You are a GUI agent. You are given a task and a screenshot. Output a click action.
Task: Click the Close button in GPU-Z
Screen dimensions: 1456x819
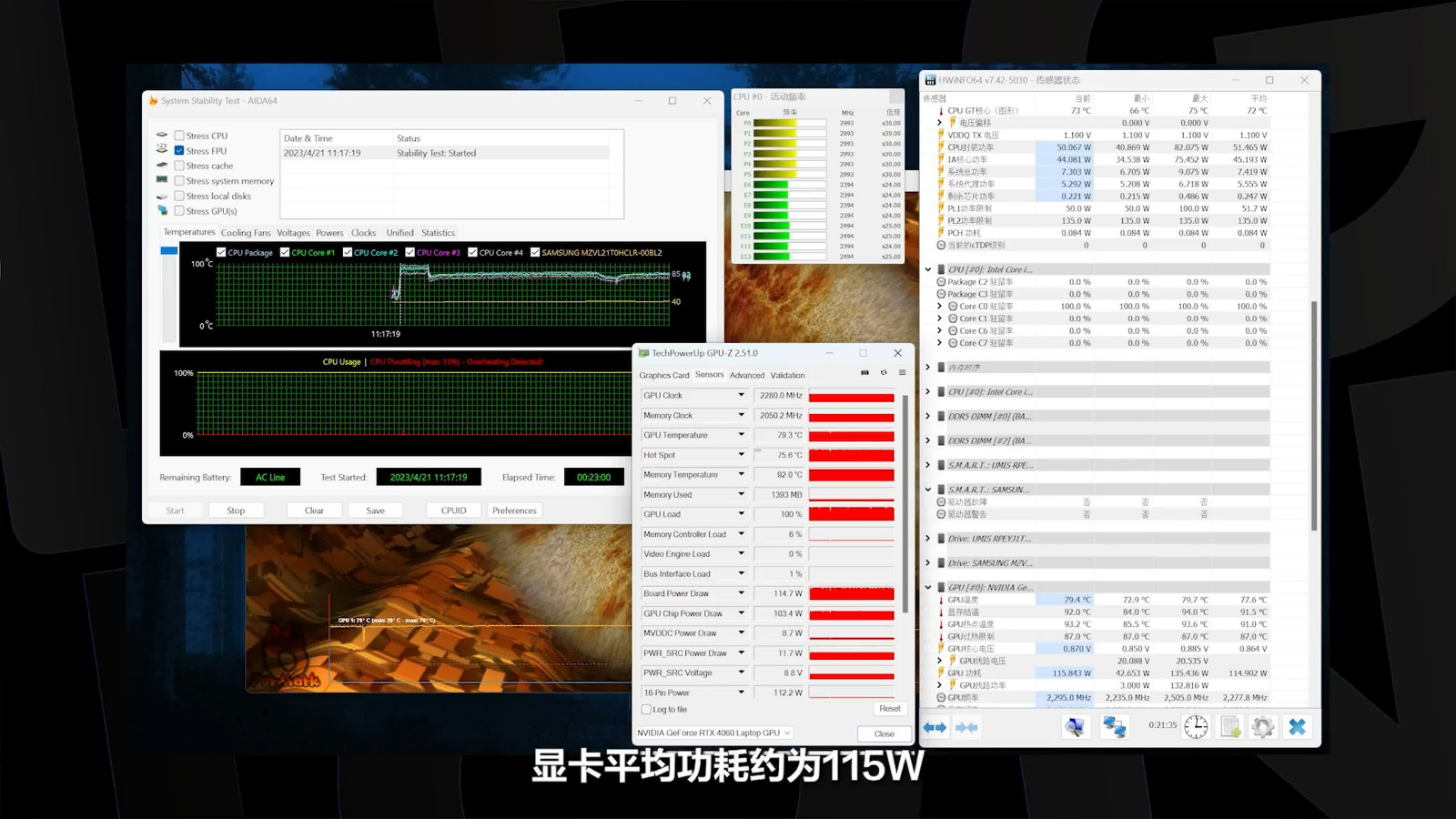tap(884, 733)
